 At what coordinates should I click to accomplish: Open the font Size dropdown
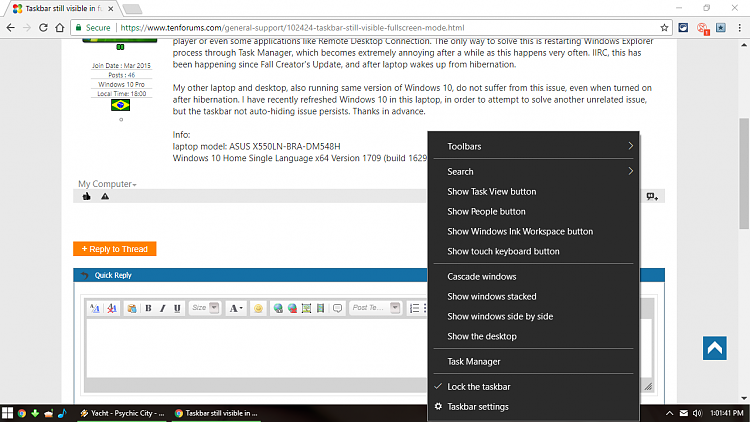coord(205,308)
